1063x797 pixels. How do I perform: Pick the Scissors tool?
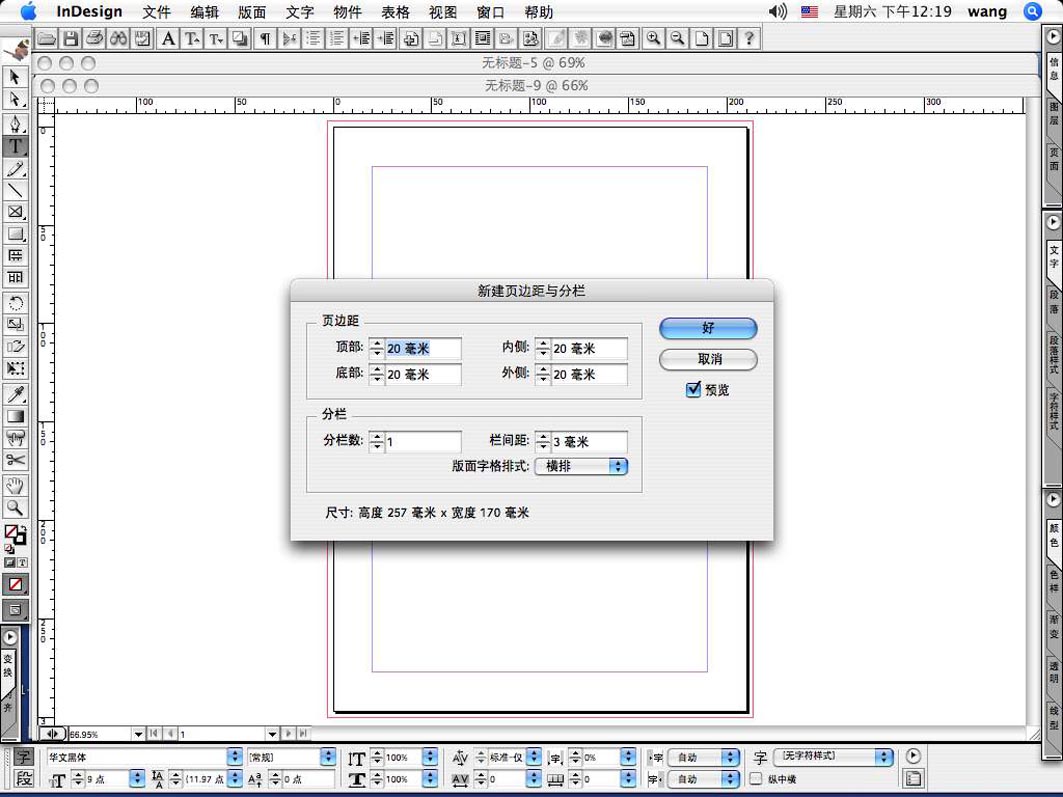tap(15, 460)
